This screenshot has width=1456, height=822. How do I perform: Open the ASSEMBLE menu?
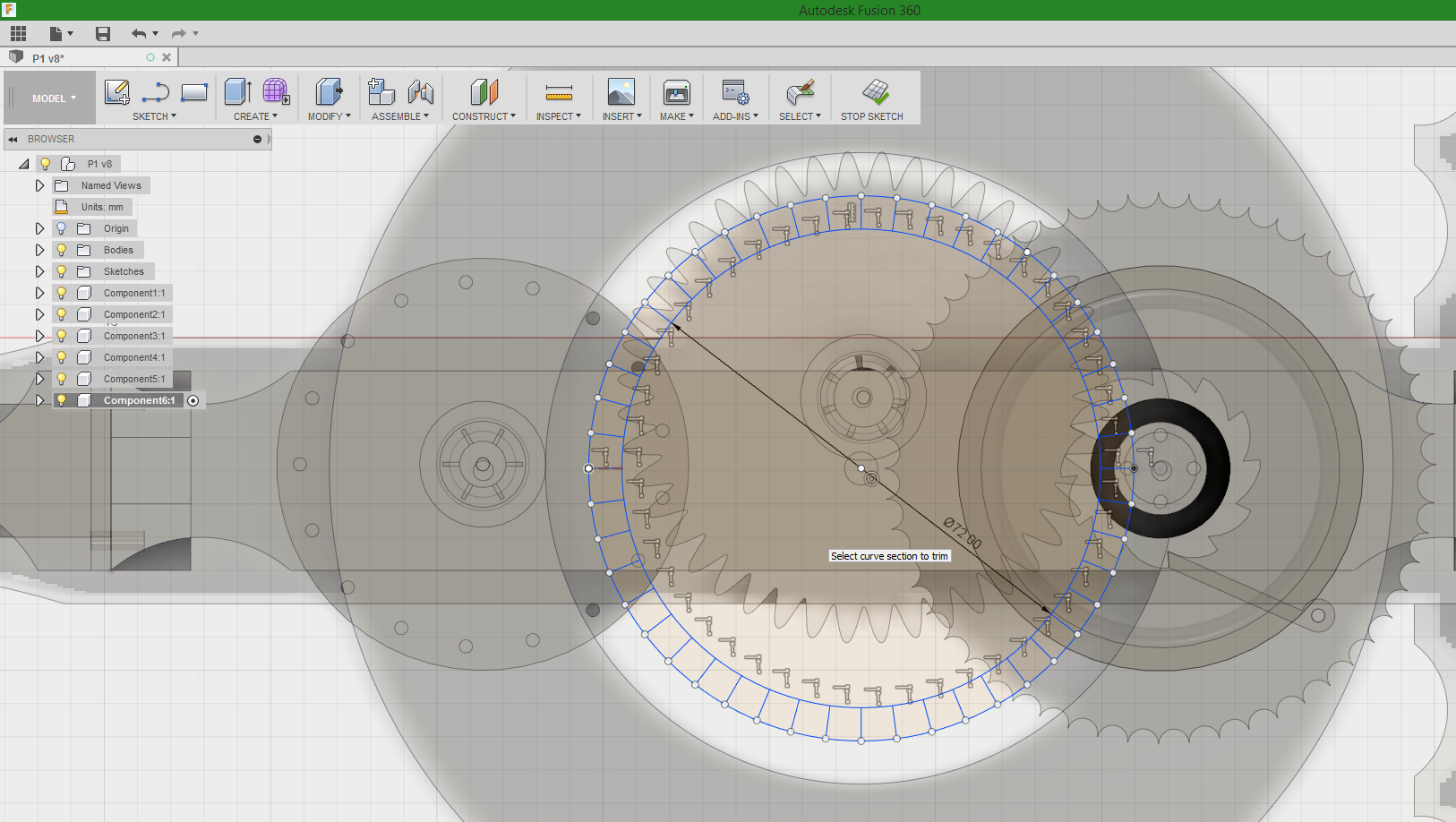point(400,116)
